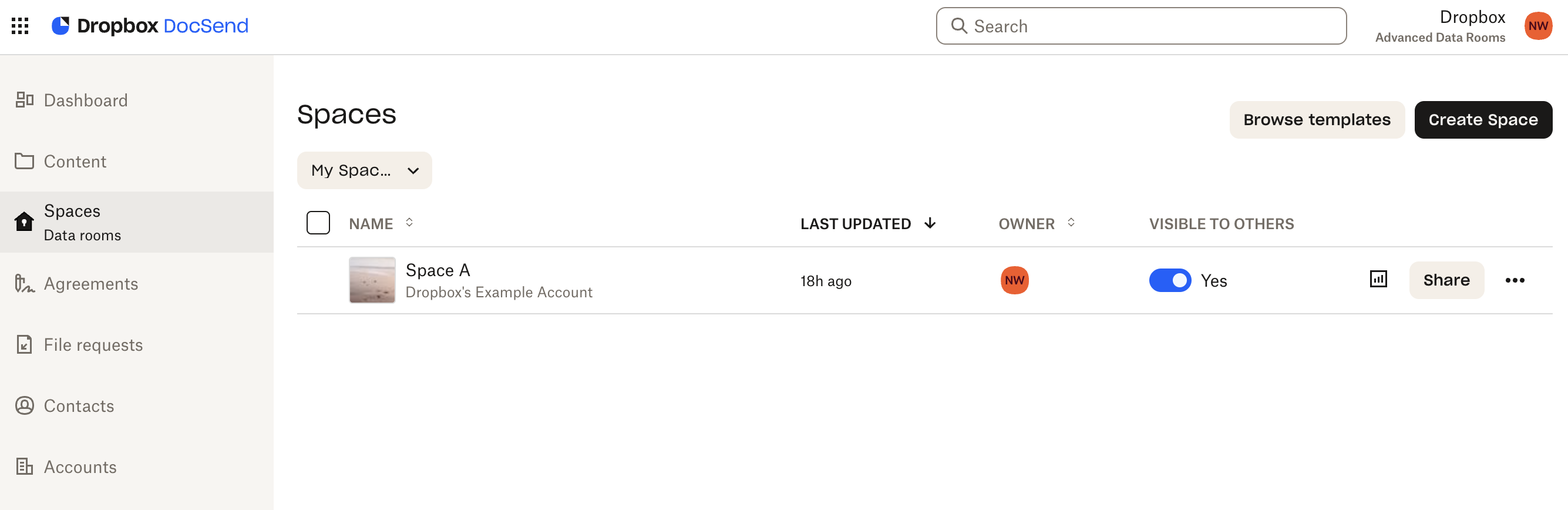Click the Dashboard sidebar icon
This screenshot has width=1568, height=510.
(24, 100)
